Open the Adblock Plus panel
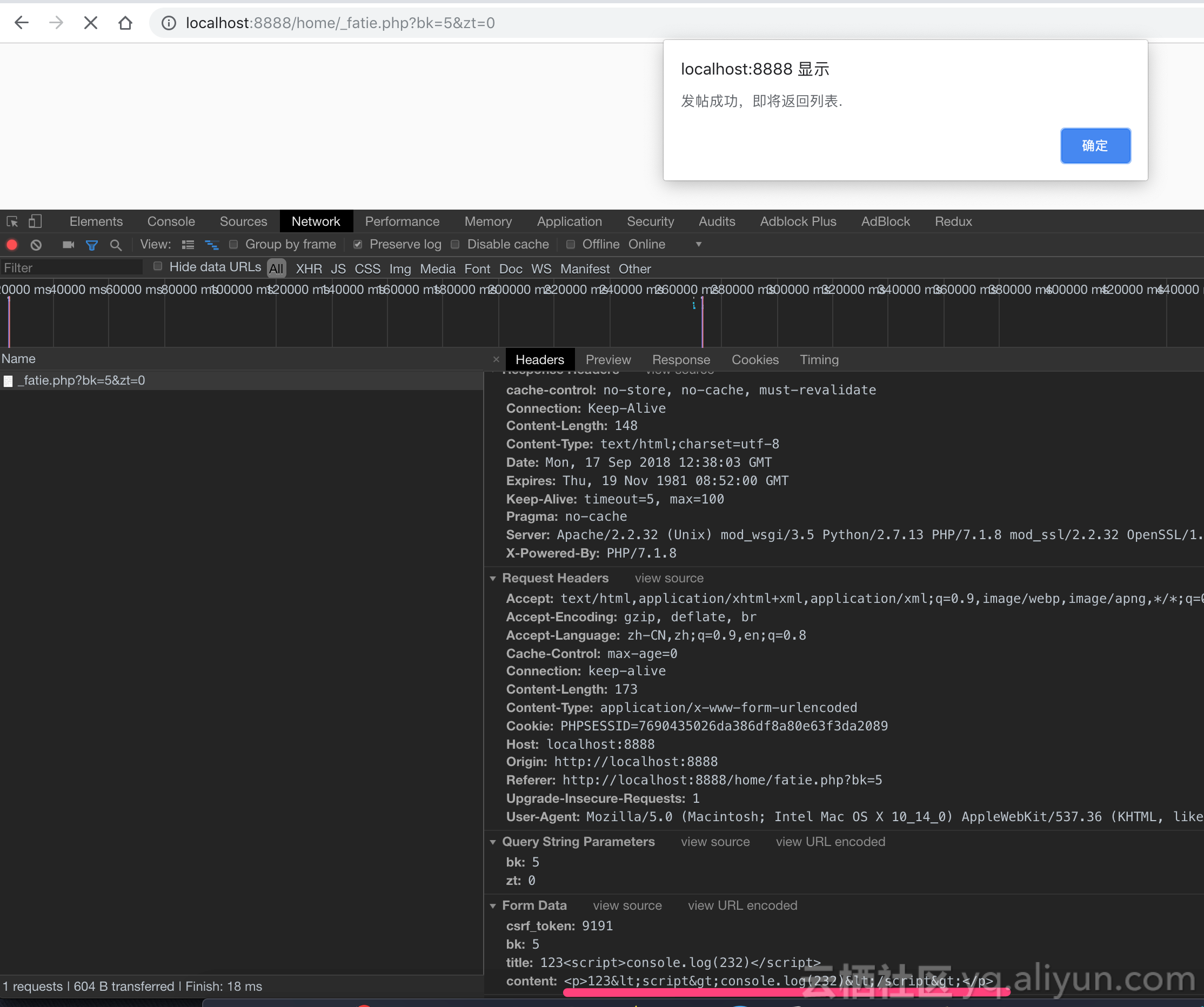This screenshot has height=1007, width=1204. tap(798, 221)
